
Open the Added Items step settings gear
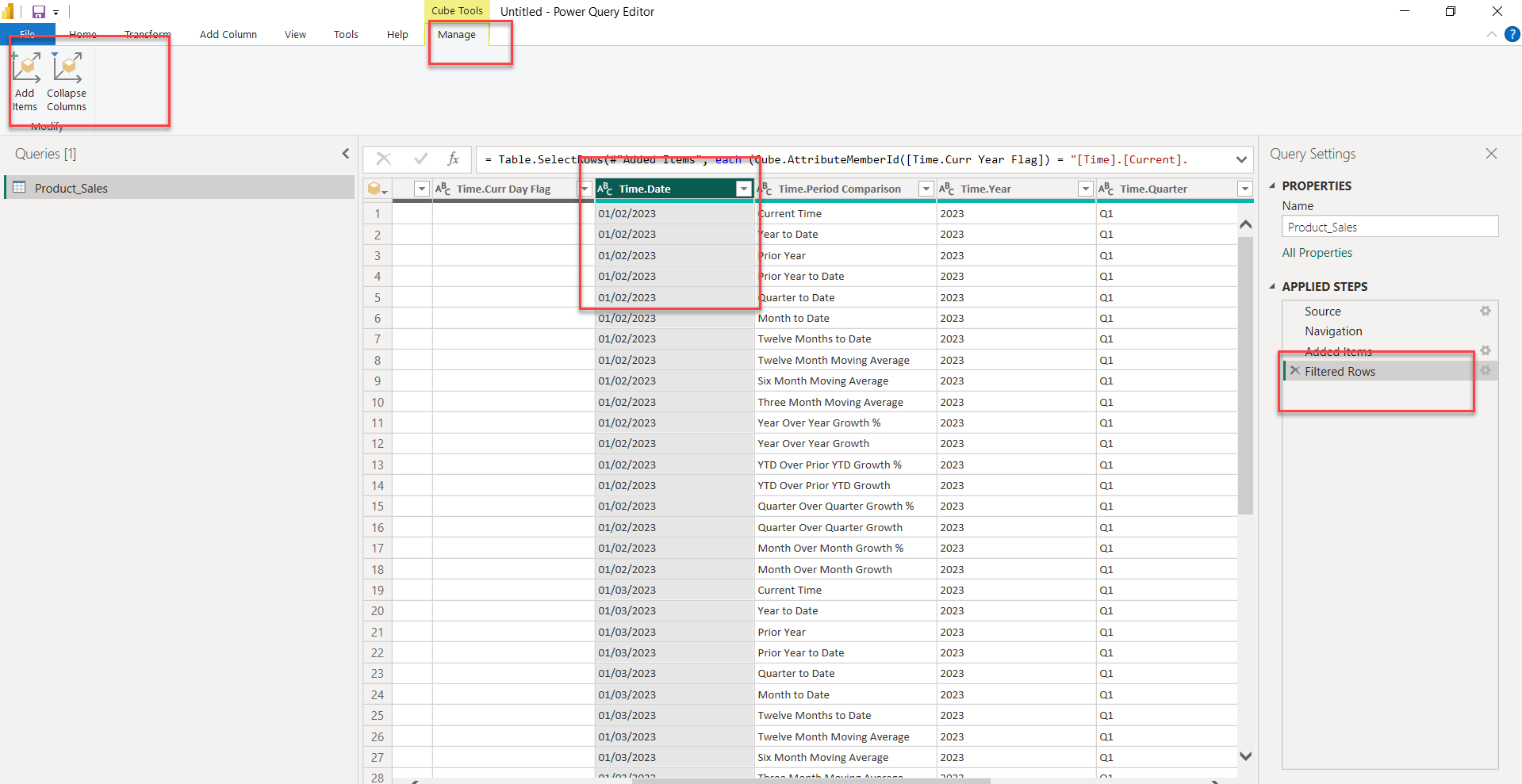[1486, 350]
